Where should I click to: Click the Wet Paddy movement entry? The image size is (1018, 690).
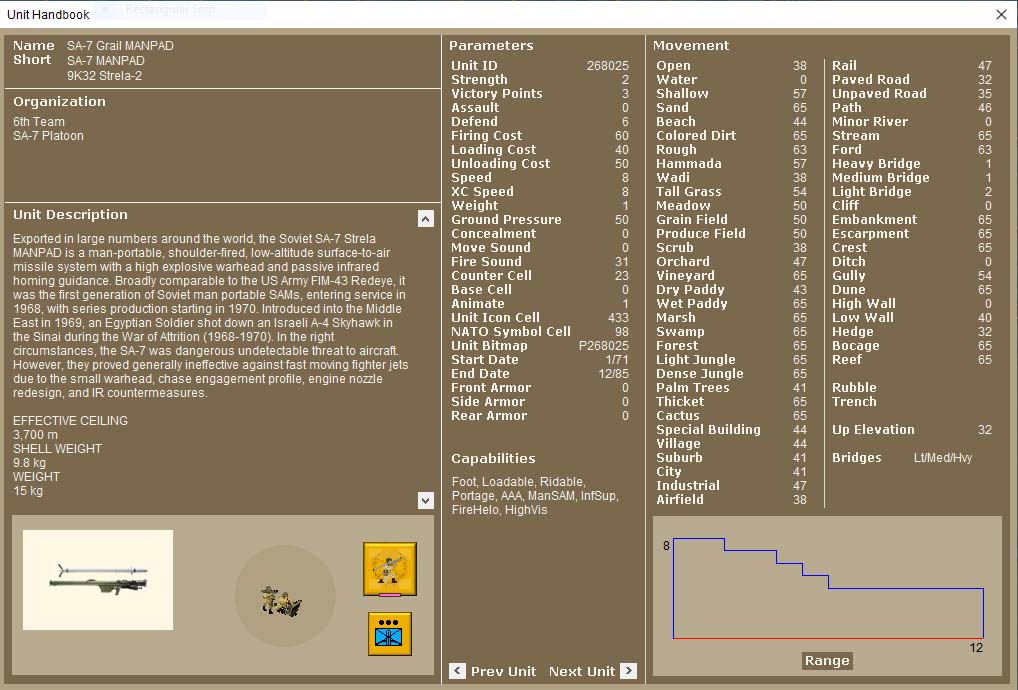click(x=731, y=304)
